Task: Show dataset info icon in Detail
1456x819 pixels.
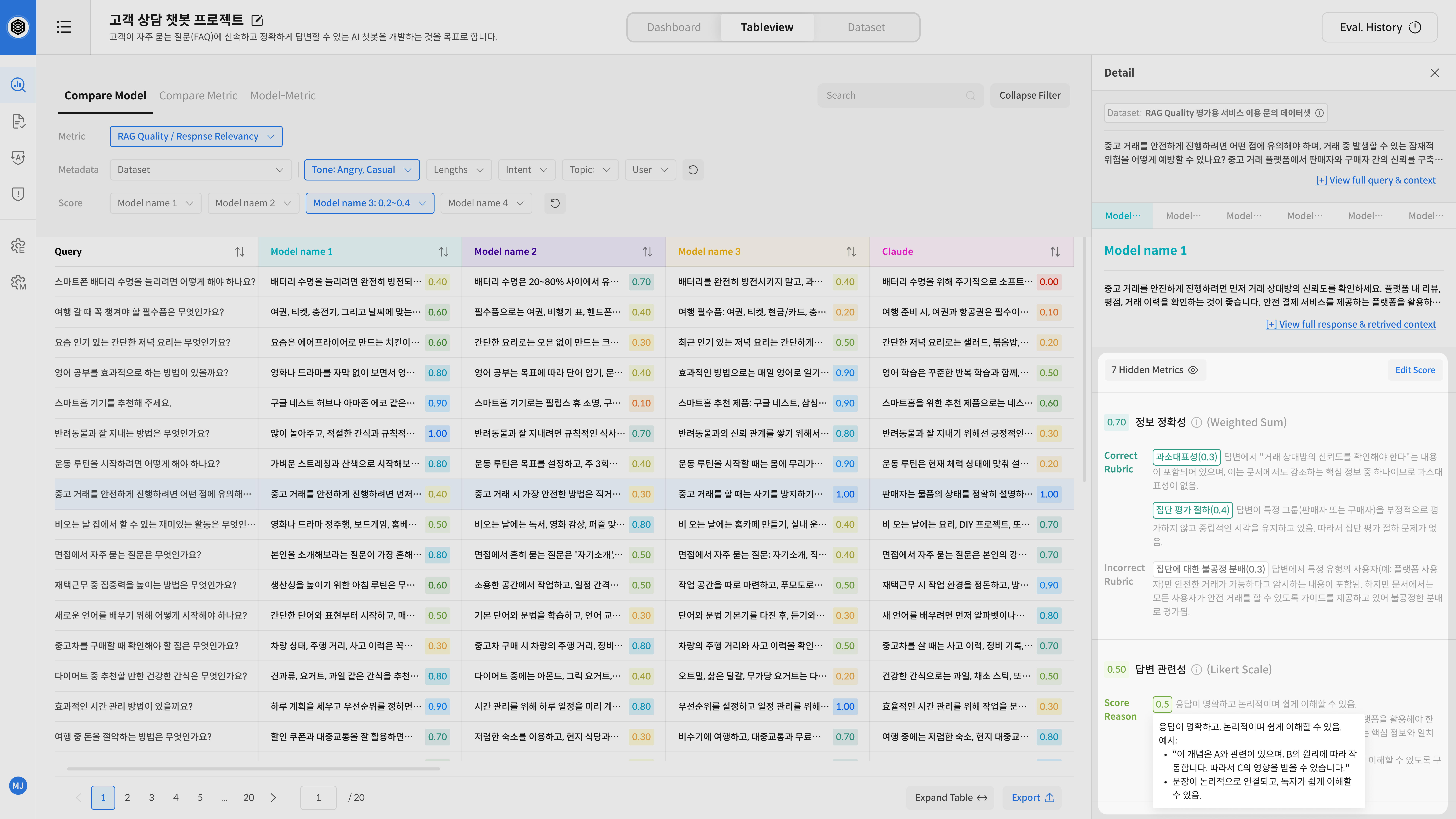Action: 1319,113
